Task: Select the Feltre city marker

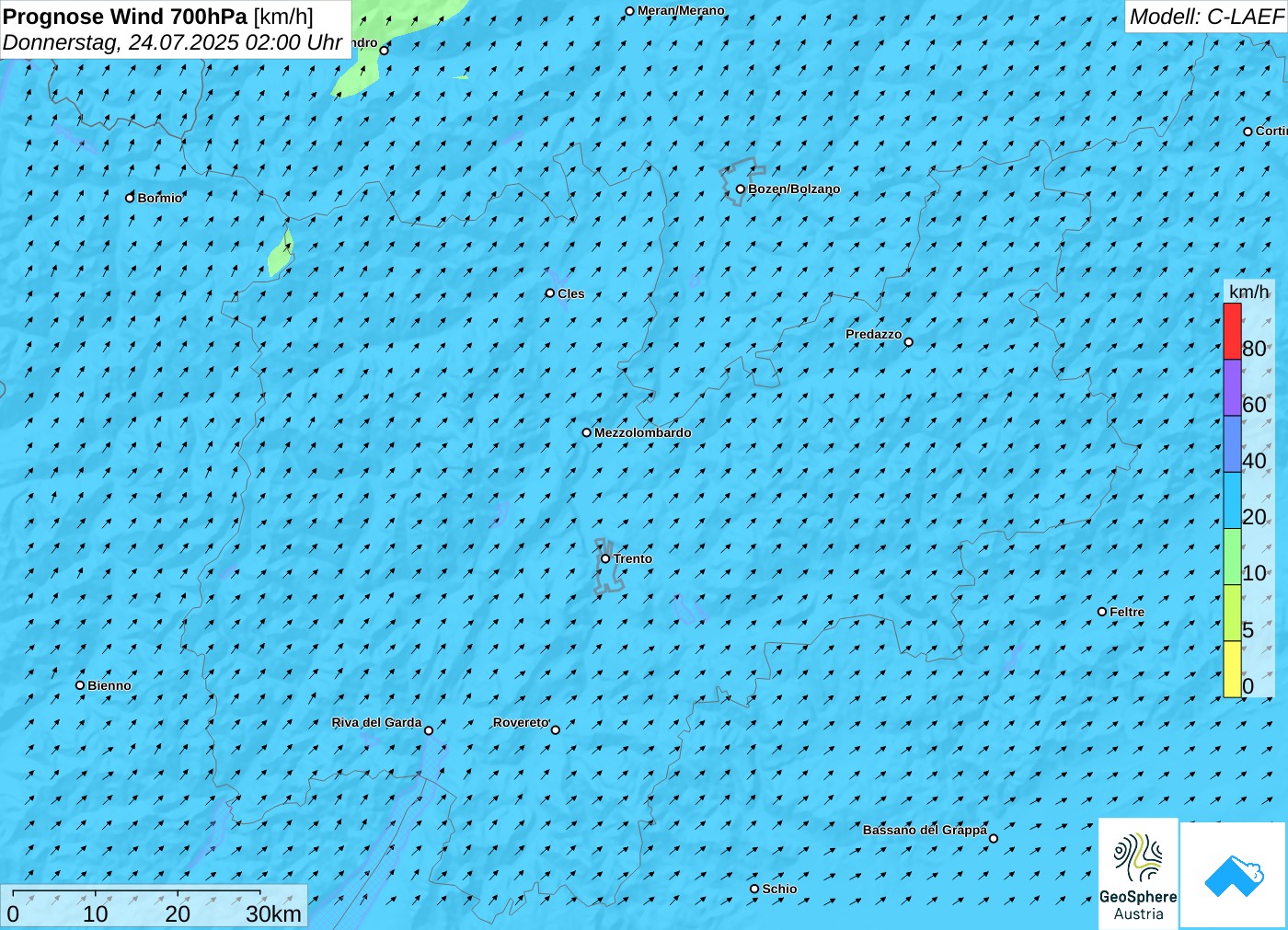Action: click(x=1102, y=612)
